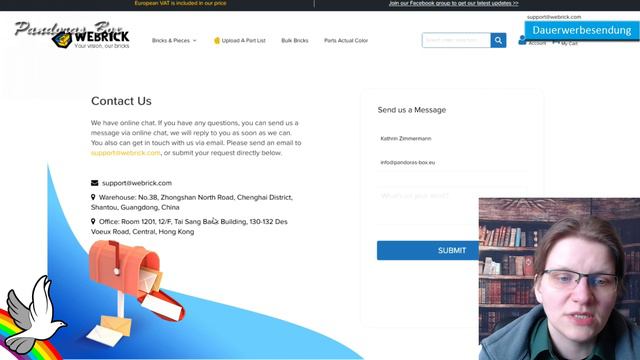
Task: Click the account user icon
Action: coord(522,40)
